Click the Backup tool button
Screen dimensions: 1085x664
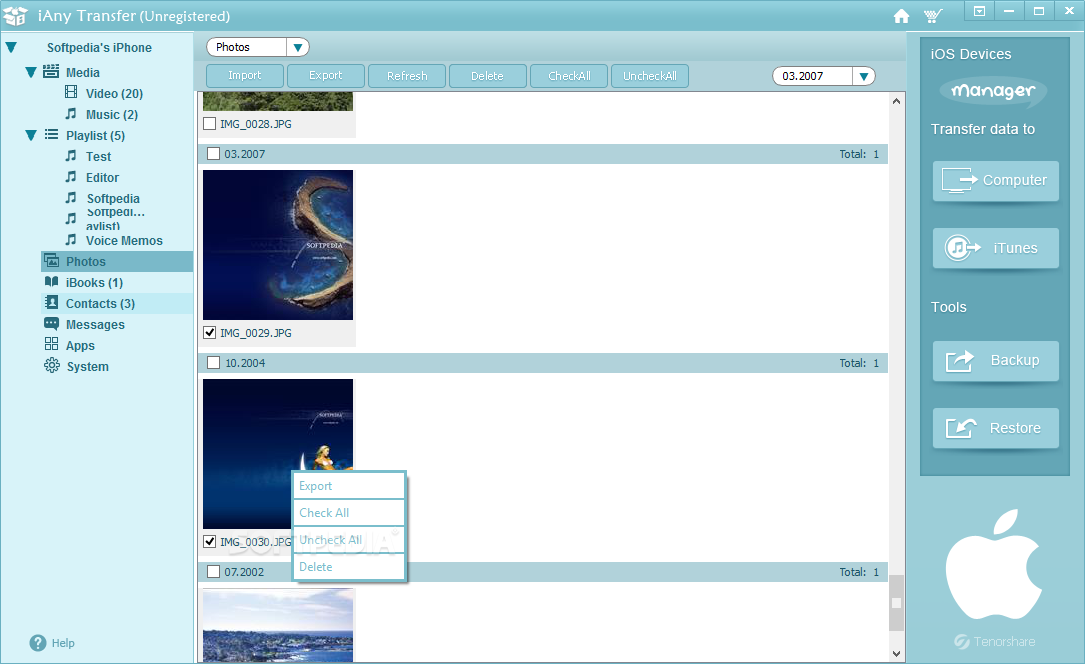(996, 360)
